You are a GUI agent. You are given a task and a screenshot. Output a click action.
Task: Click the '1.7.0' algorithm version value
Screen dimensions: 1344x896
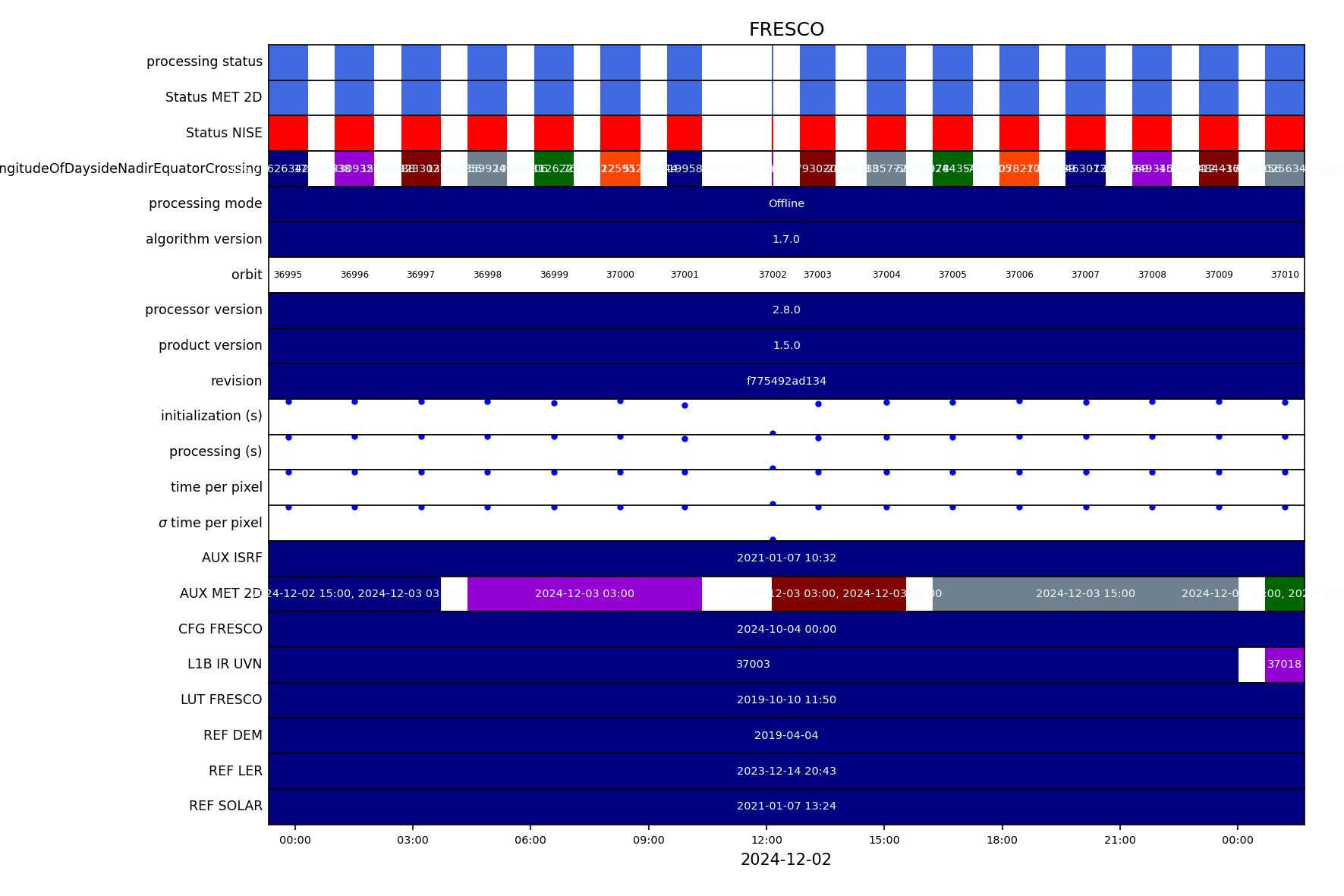786,239
